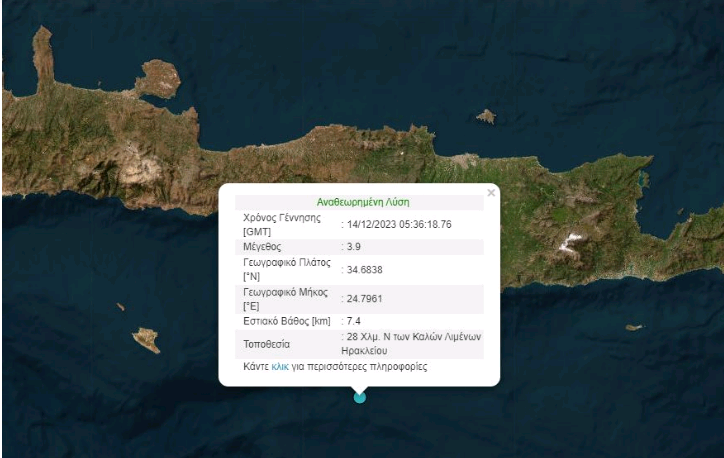Click the teal earthquake epicenter marker
Image resolution: width=724 pixels, height=458 pixels.
(360, 397)
